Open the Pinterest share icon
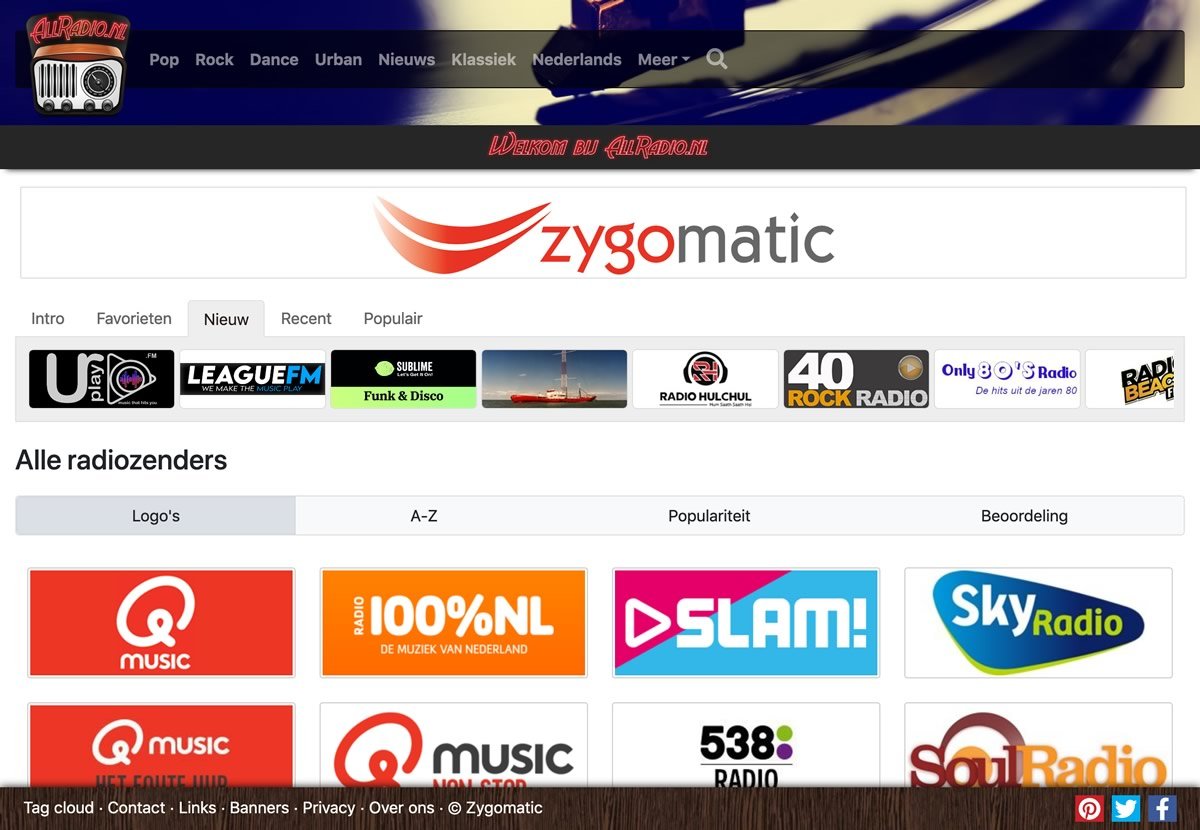The image size is (1200, 830). pos(1089,808)
